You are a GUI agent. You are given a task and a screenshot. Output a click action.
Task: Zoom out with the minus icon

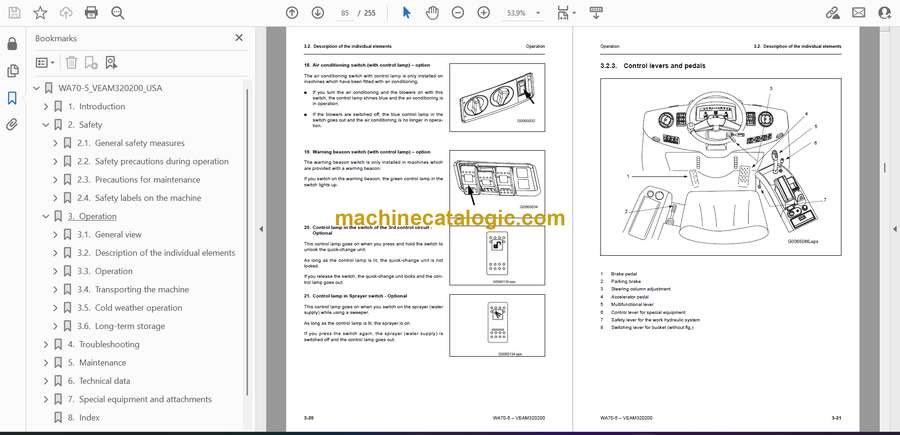coord(457,13)
